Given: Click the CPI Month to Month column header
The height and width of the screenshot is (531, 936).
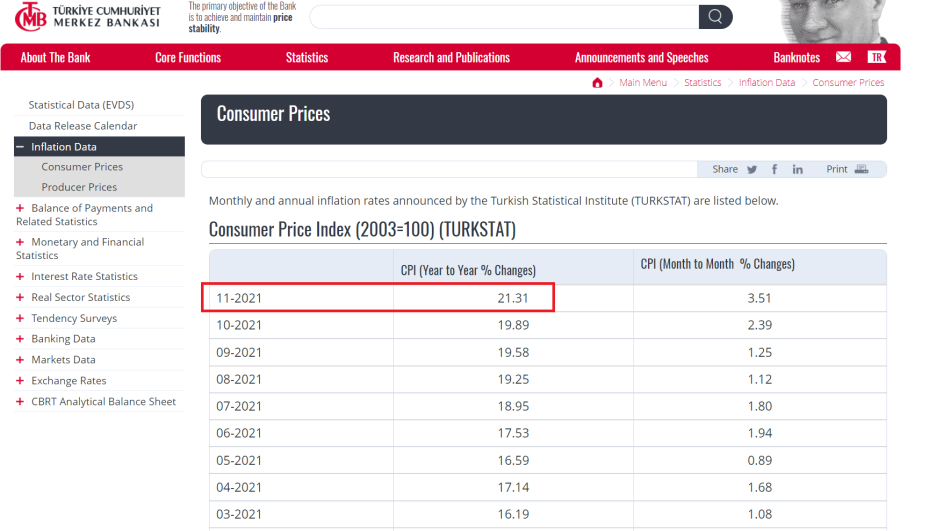Looking at the screenshot, I should pos(718,264).
